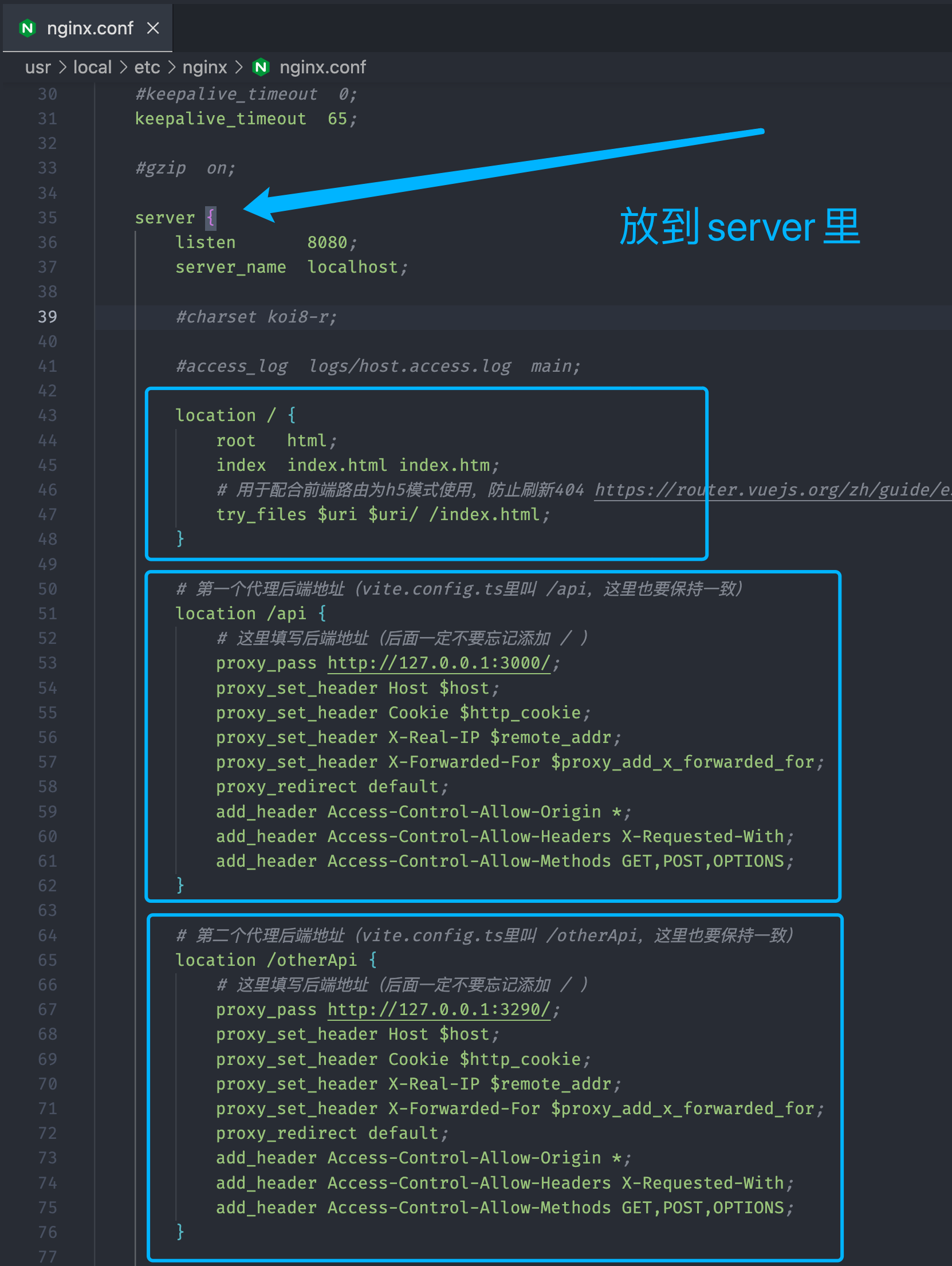The image size is (952, 1266).
Task: Expand the breadcrumb chevron after 'etc'
Action: 171,68
